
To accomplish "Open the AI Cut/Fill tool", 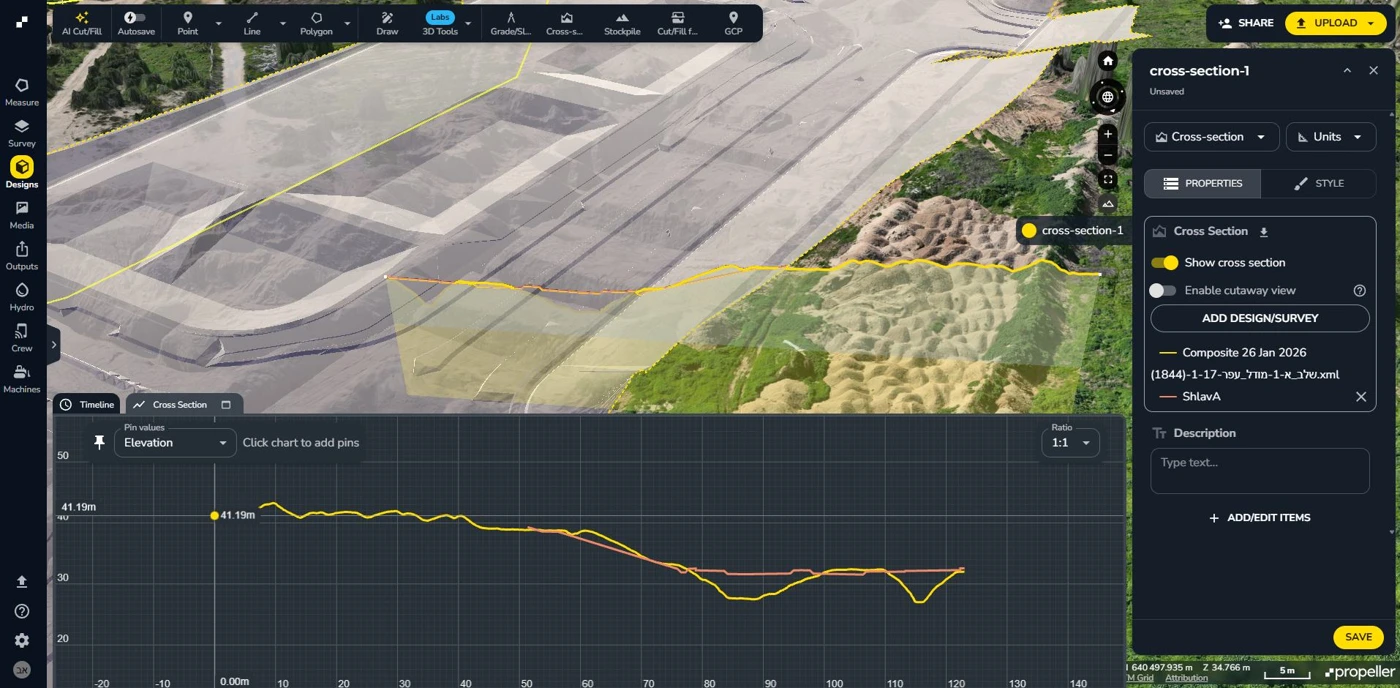I will [82, 23].
